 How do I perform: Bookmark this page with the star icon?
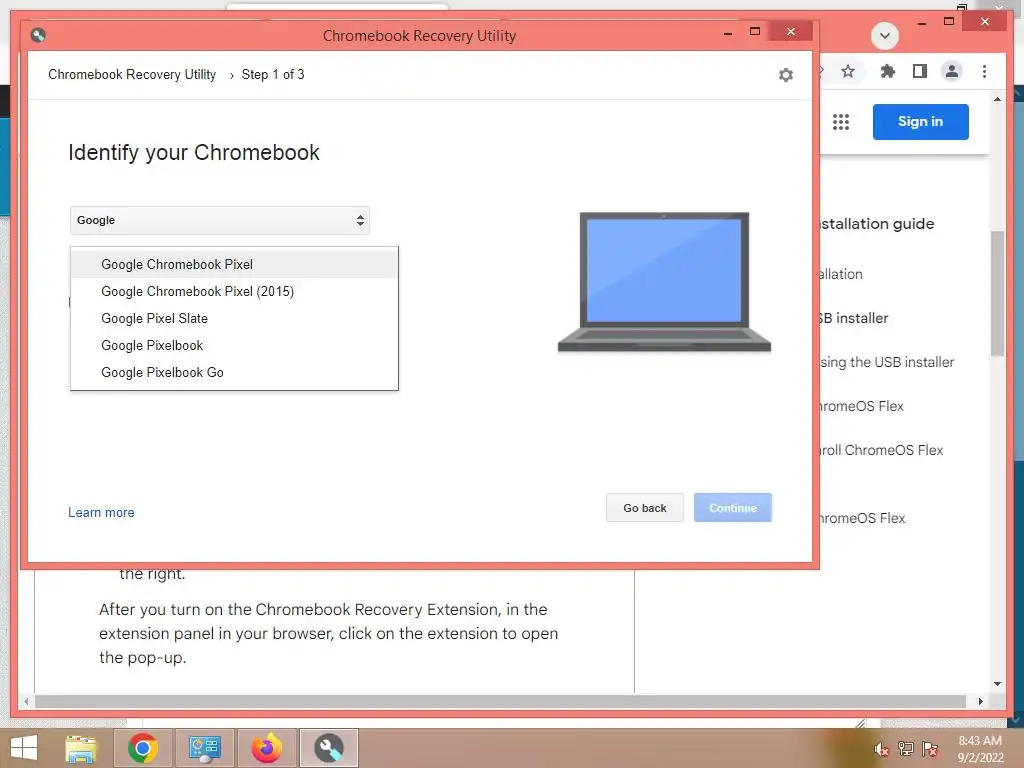(x=848, y=71)
